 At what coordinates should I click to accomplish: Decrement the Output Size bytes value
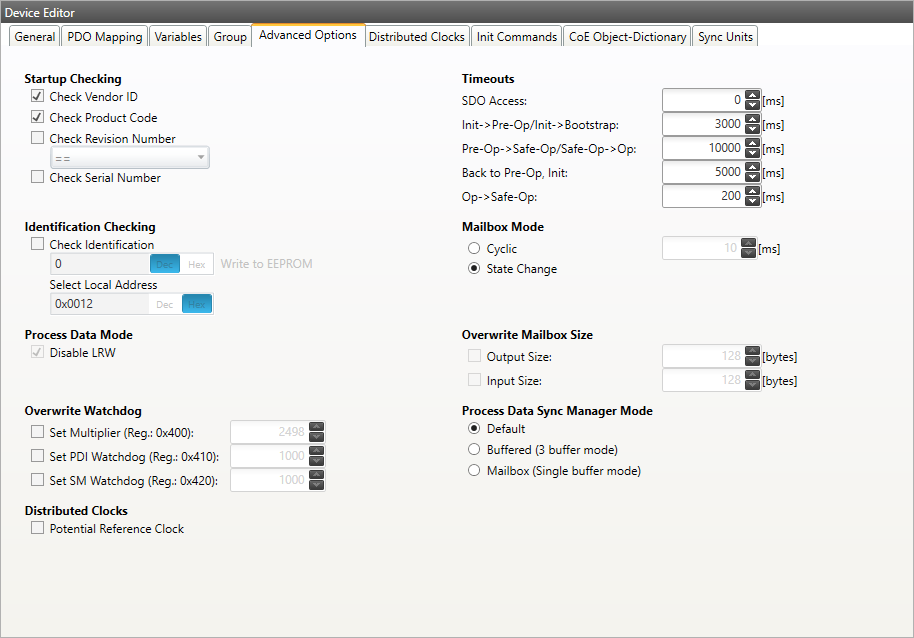[752, 359]
